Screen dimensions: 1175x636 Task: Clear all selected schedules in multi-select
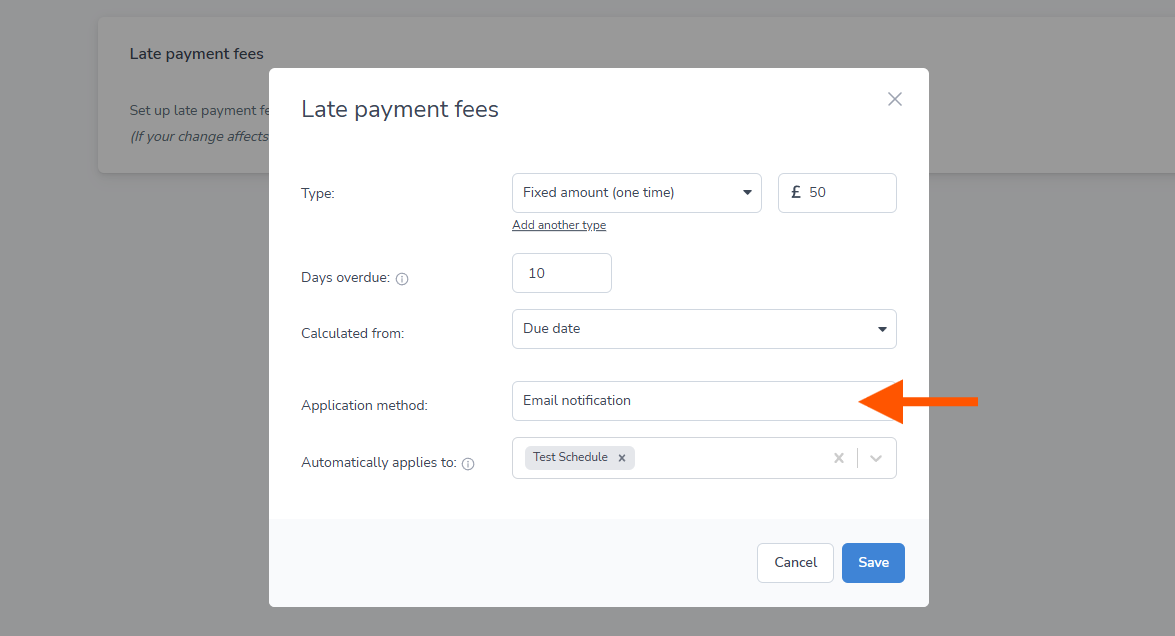point(839,458)
